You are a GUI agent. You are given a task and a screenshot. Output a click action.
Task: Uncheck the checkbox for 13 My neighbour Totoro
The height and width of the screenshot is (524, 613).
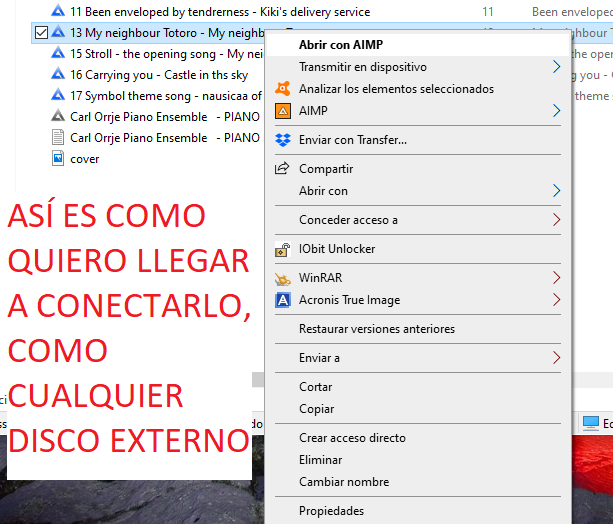click(41, 33)
